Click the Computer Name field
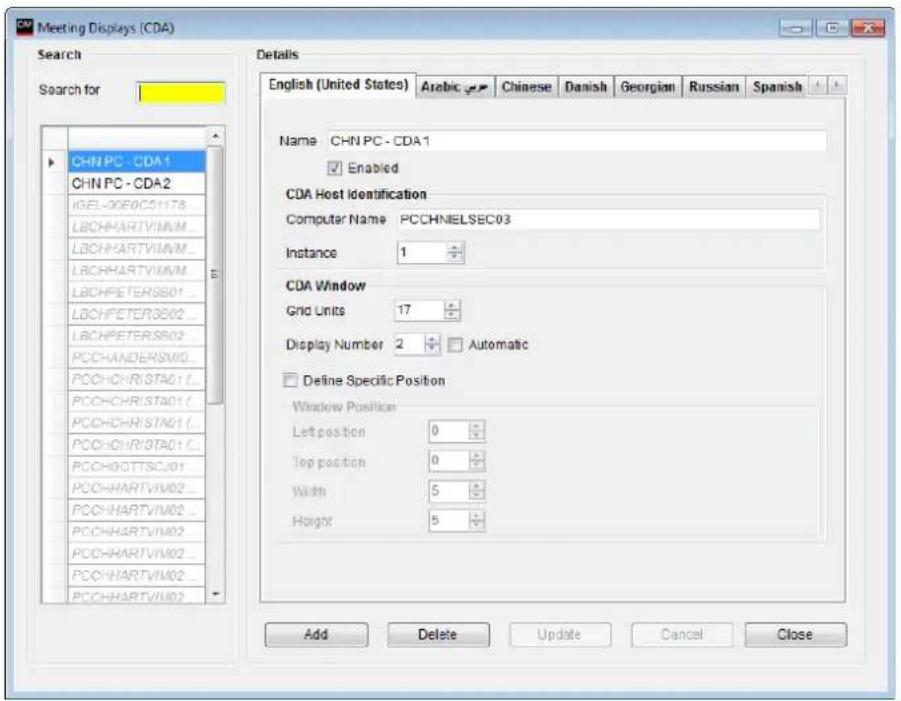 [x=609, y=219]
